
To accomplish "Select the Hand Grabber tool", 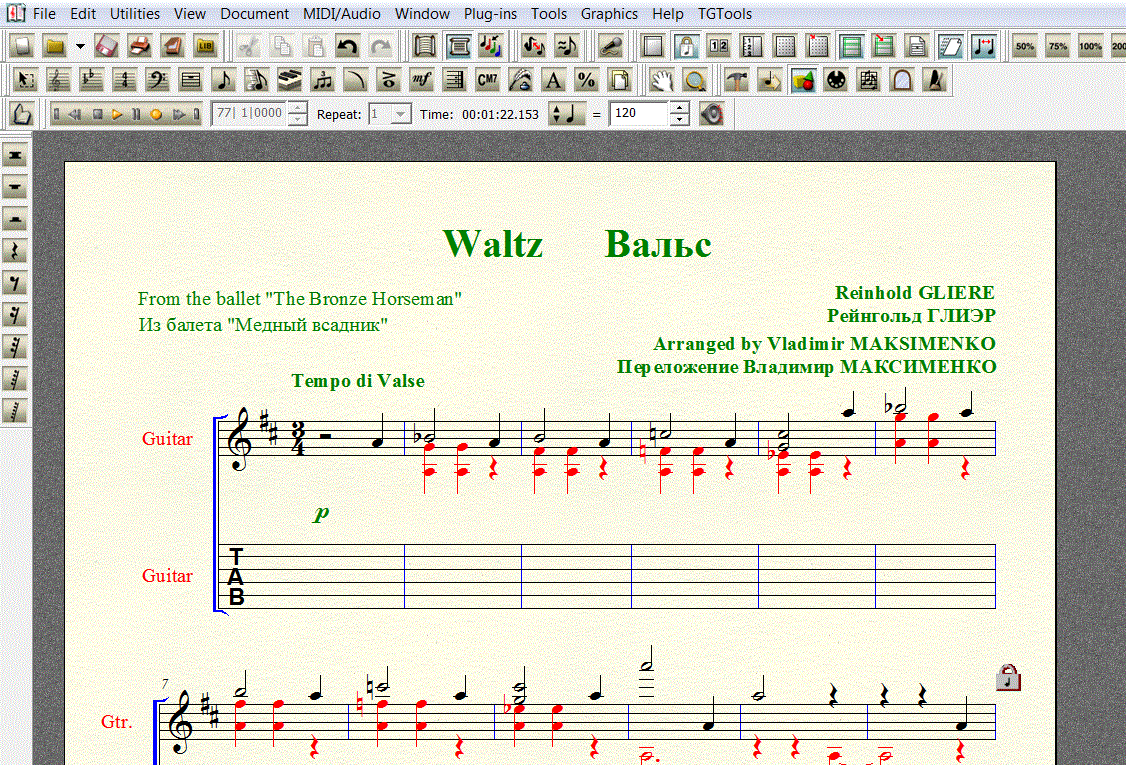I will [661, 80].
